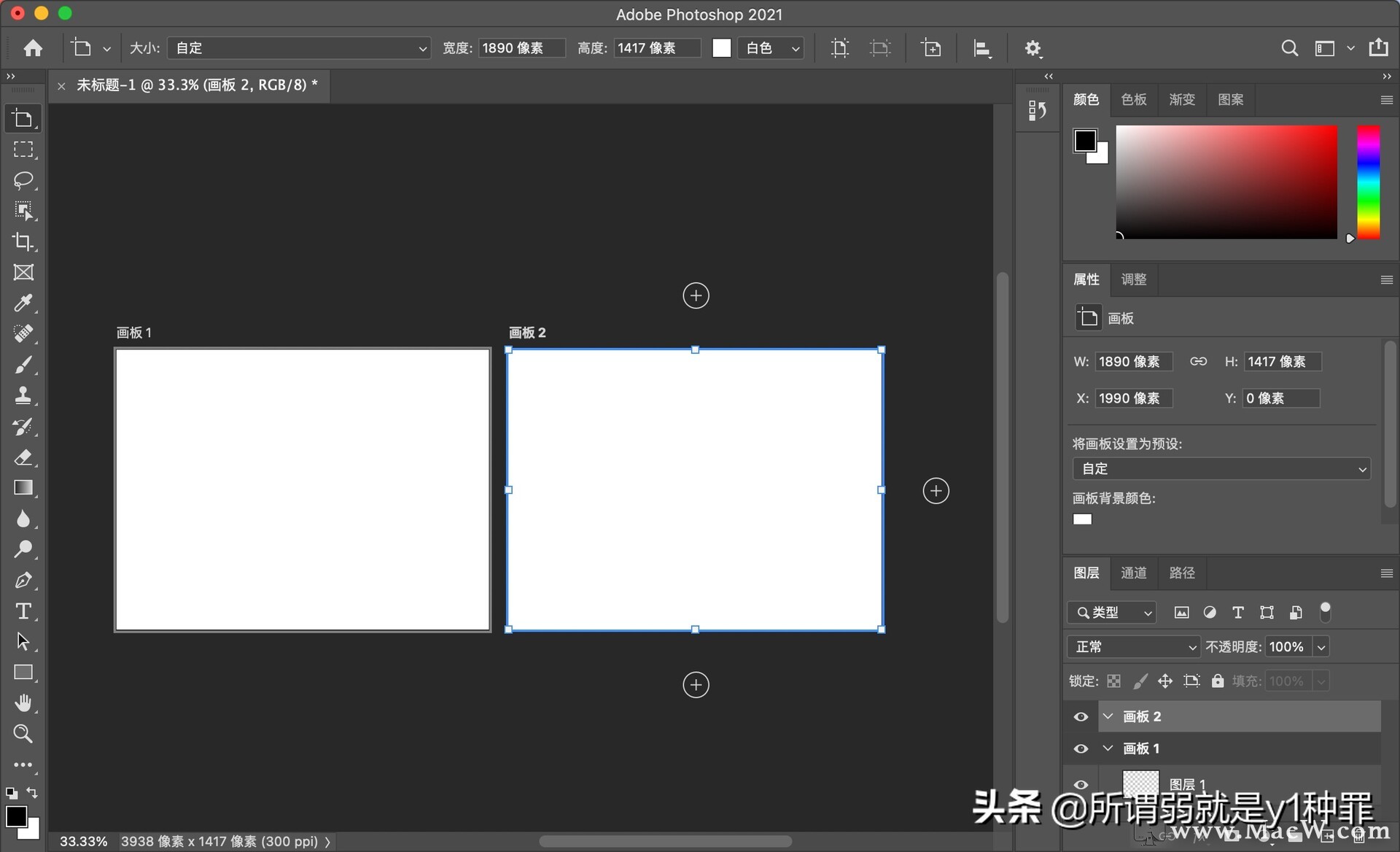Change the artboard background color swatch
Viewport: 1400px width, 852px height.
pyautogui.click(x=1082, y=519)
